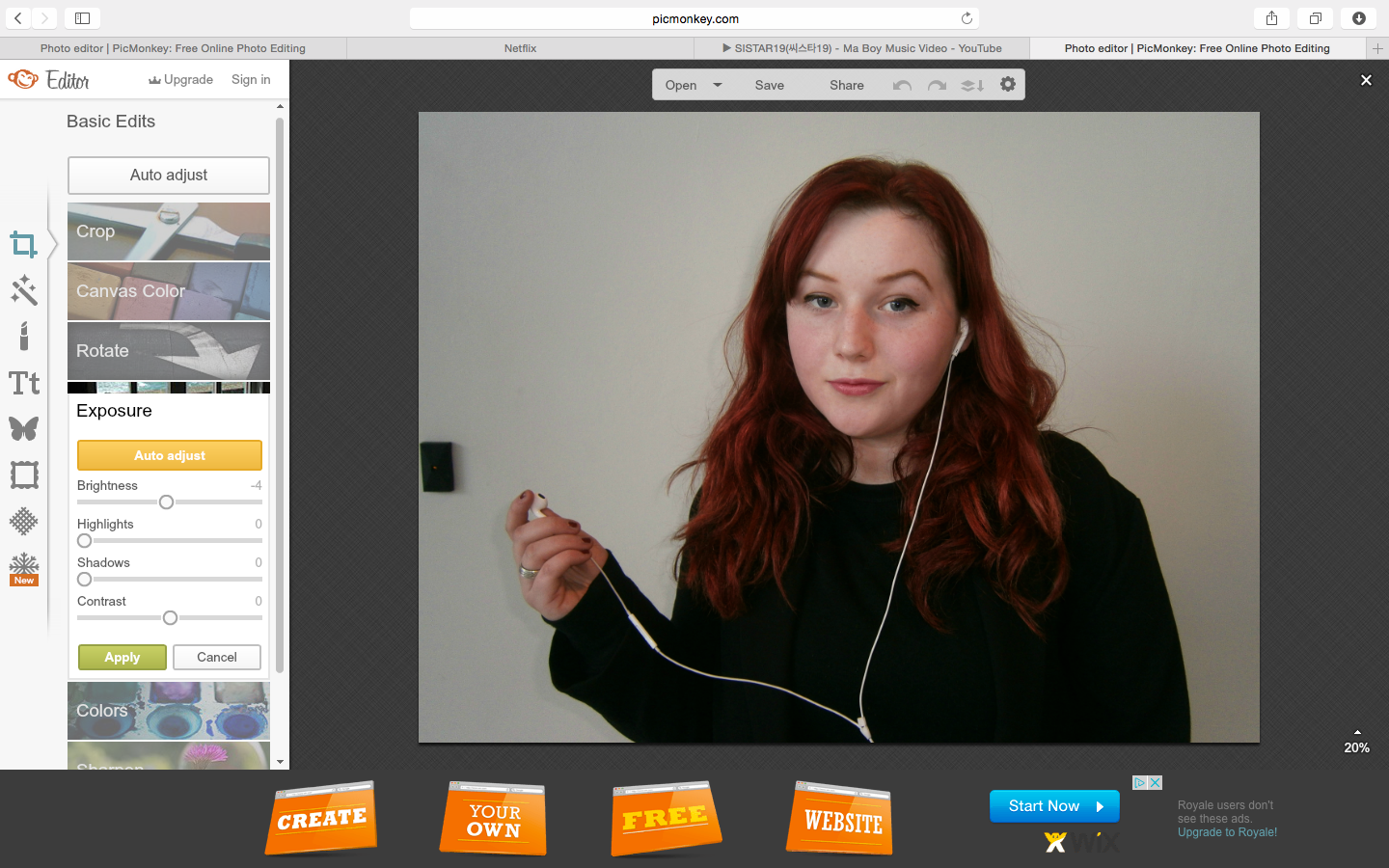The image size is (1389, 868).
Task: Apply the exposure changes
Action: tap(123, 657)
